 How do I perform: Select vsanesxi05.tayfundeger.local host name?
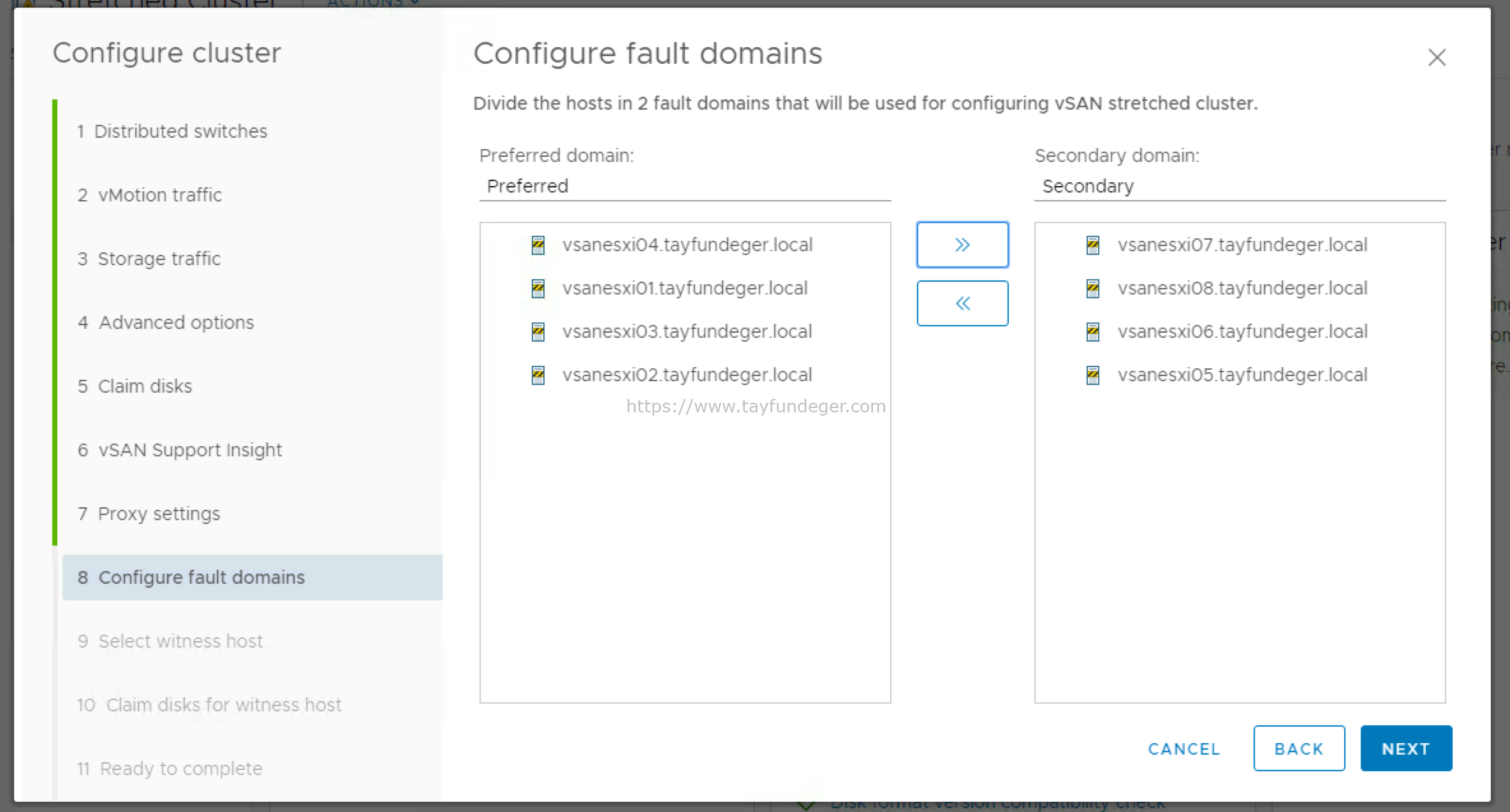1242,375
